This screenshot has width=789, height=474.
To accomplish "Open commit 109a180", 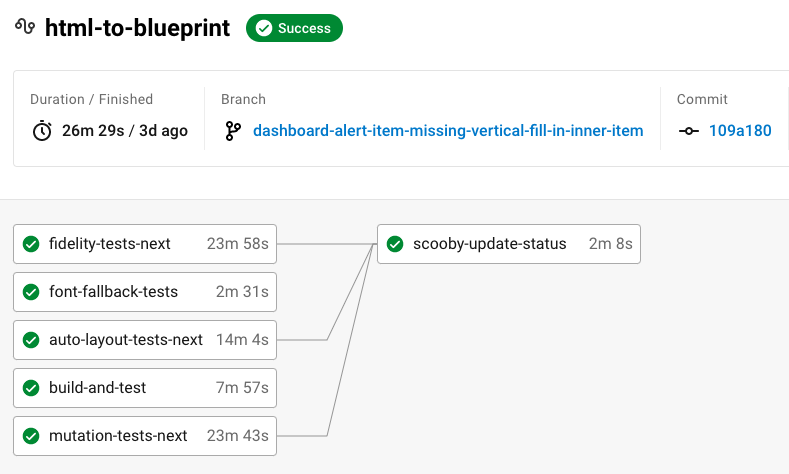I will 740,131.
